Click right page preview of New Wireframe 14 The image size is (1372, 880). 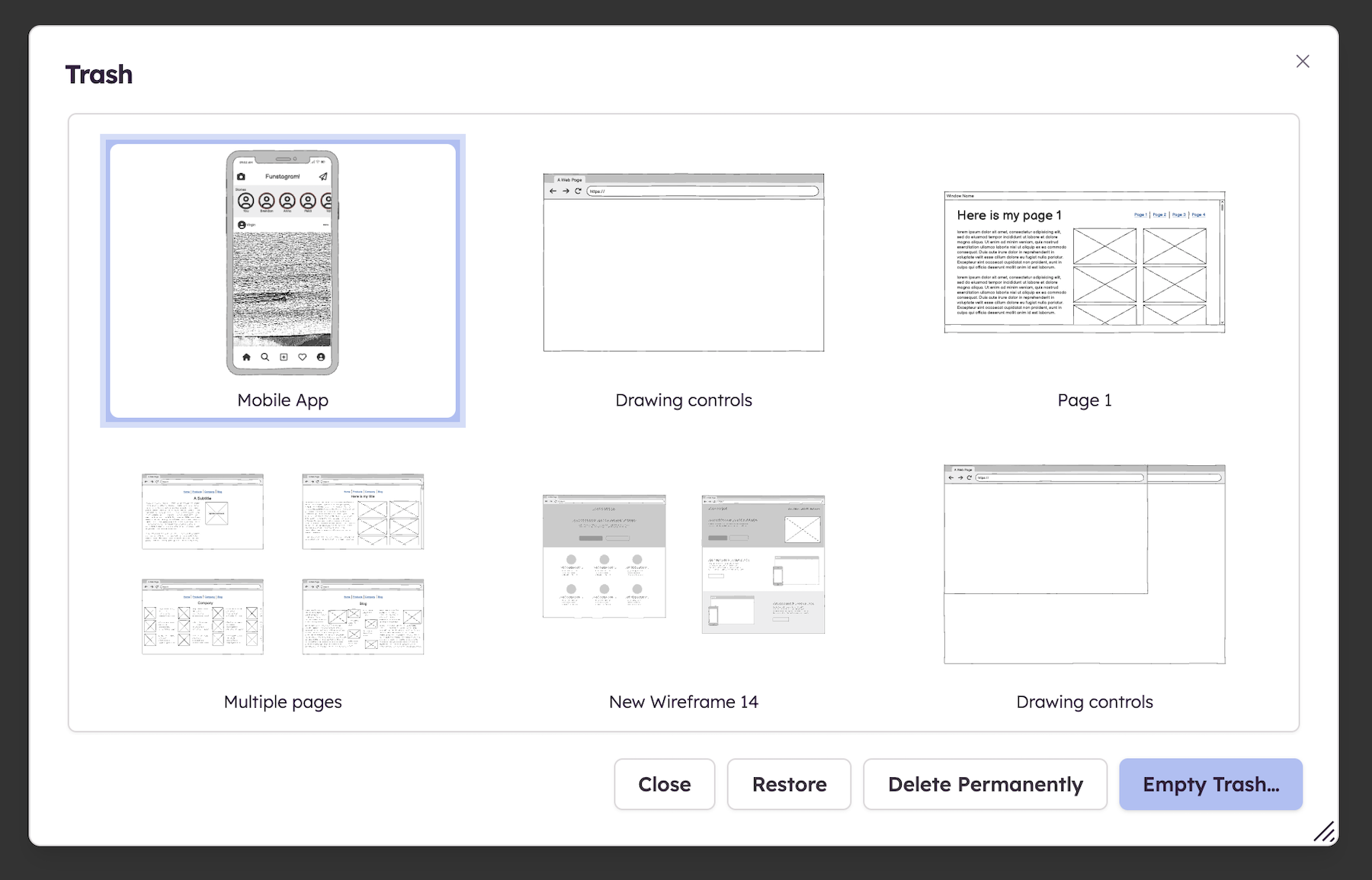(763, 564)
